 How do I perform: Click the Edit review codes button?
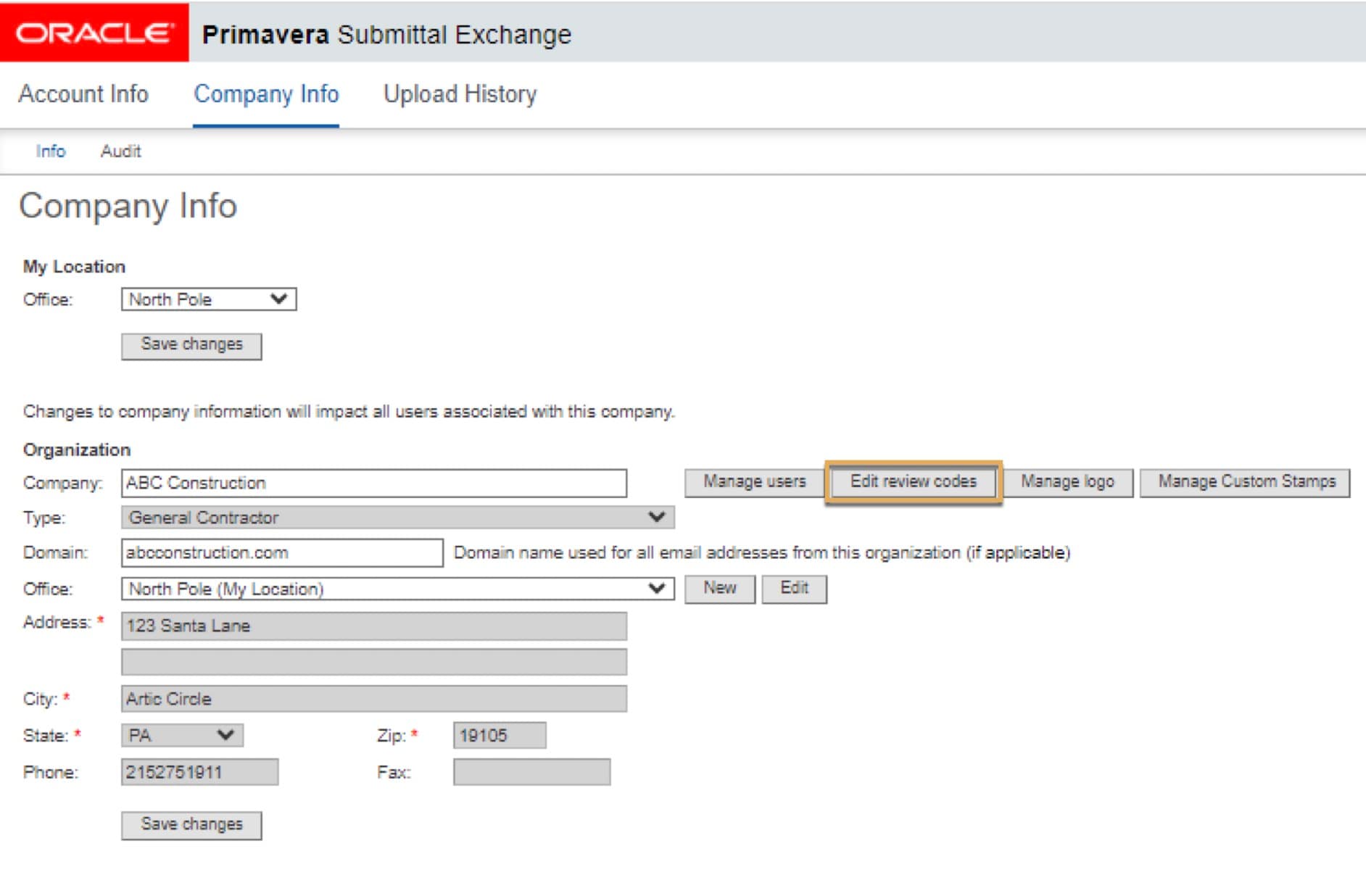click(x=913, y=482)
